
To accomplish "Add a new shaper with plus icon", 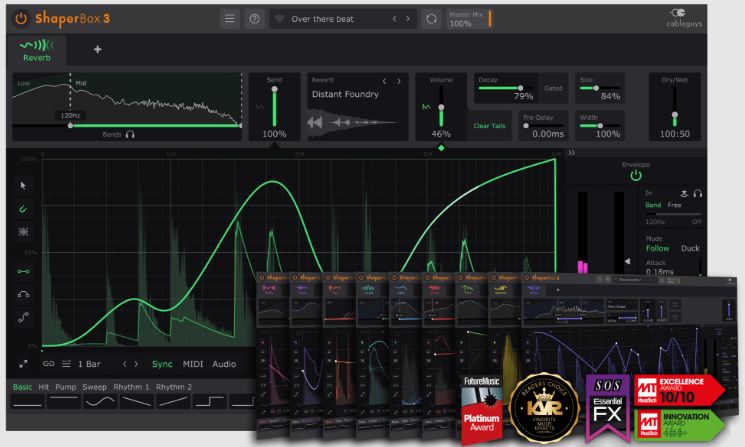I will (97, 49).
